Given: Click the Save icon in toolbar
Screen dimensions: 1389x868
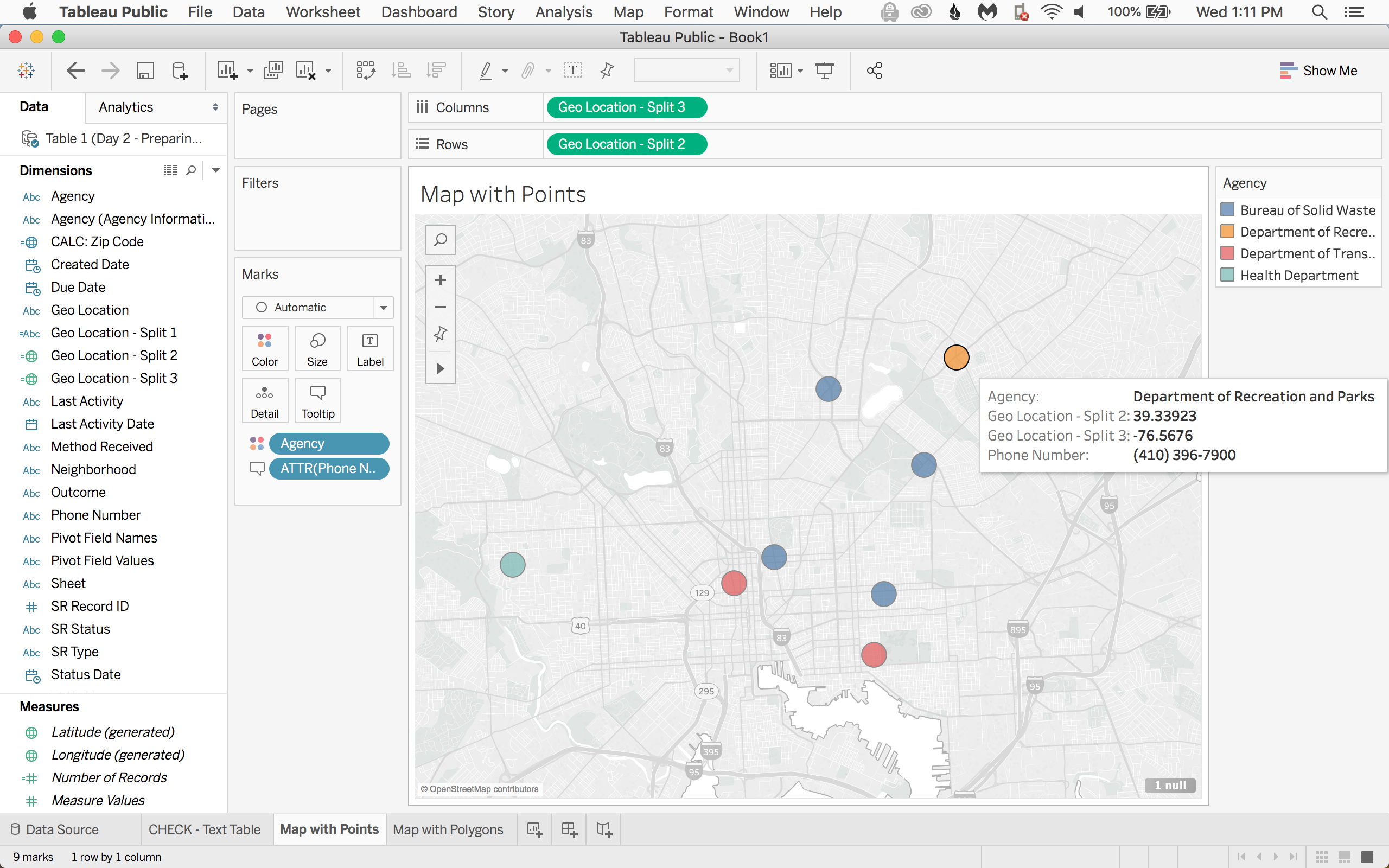Looking at the screenshot, I should [x=145, y=71].
